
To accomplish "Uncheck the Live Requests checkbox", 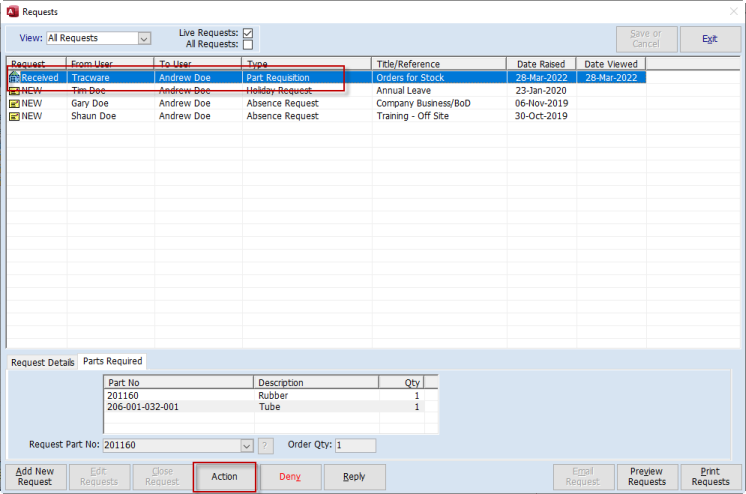I will coord(248,33).
